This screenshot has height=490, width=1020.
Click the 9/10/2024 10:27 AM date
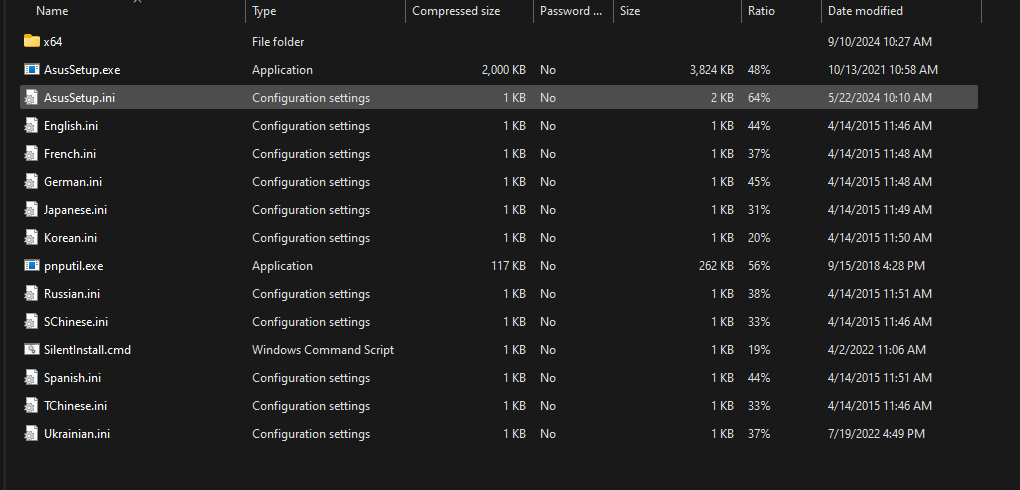[879, 42]
